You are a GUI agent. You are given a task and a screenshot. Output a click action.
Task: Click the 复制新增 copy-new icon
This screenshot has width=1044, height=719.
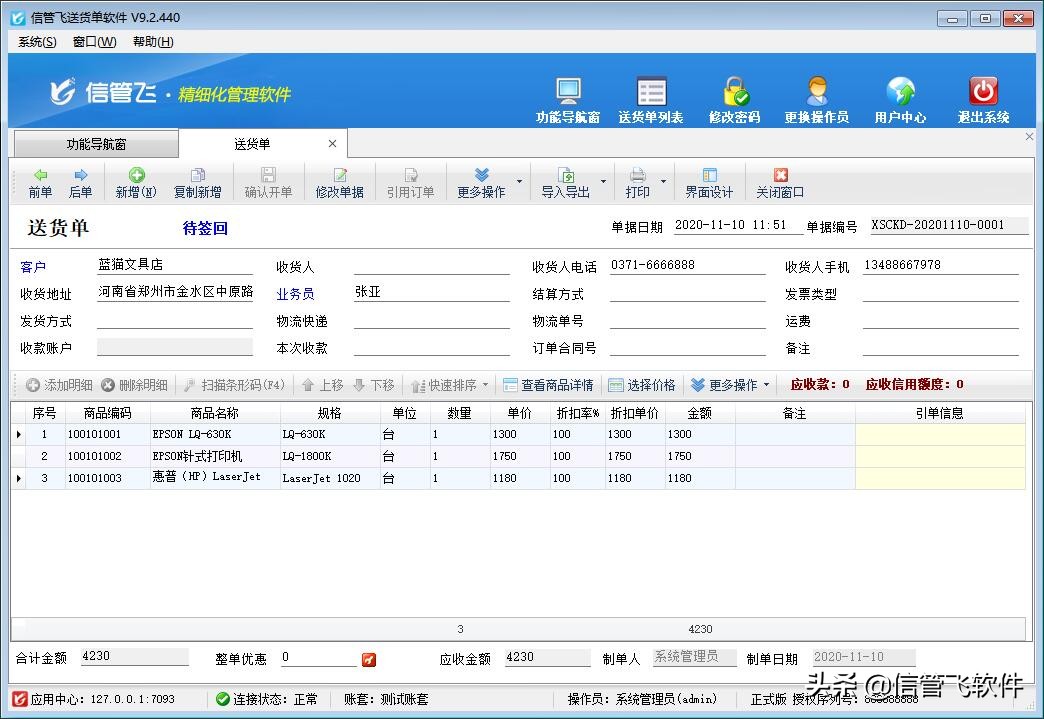[197, 182]
